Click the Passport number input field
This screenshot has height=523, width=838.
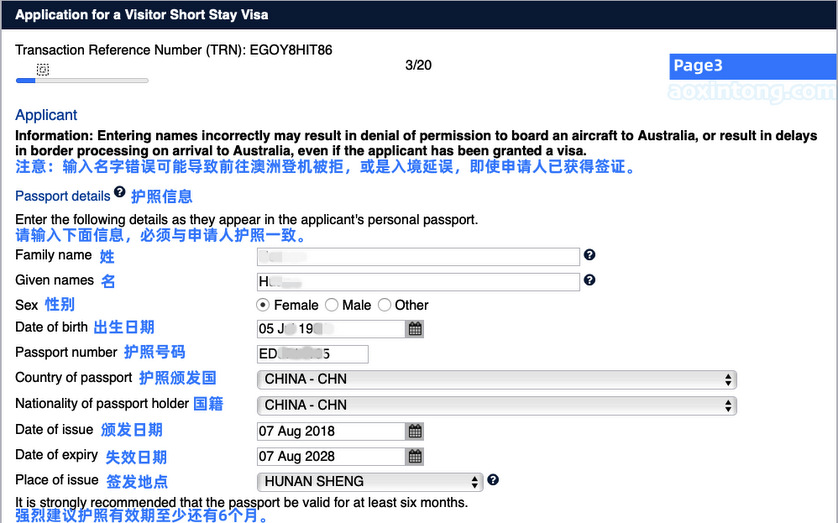(x=313, y=354)
